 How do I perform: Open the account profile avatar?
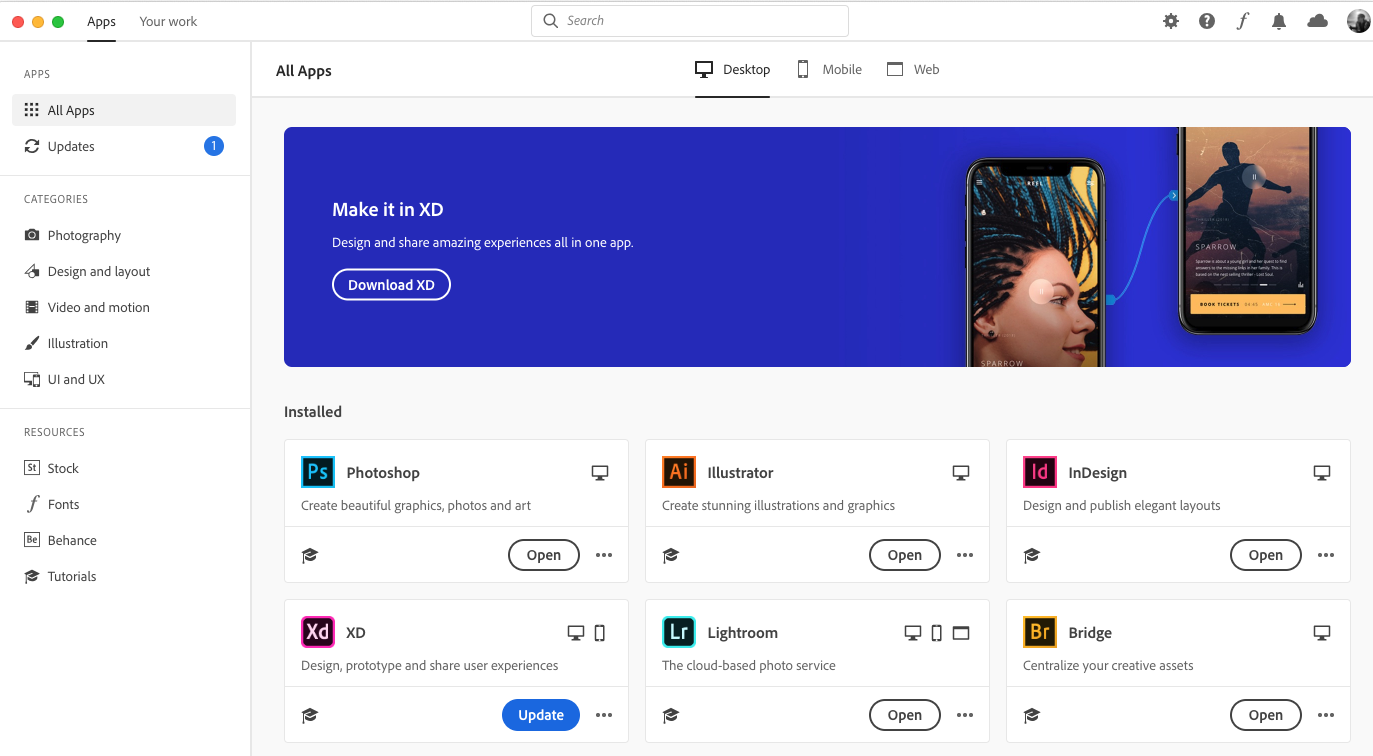click(x=1359, y=21)
